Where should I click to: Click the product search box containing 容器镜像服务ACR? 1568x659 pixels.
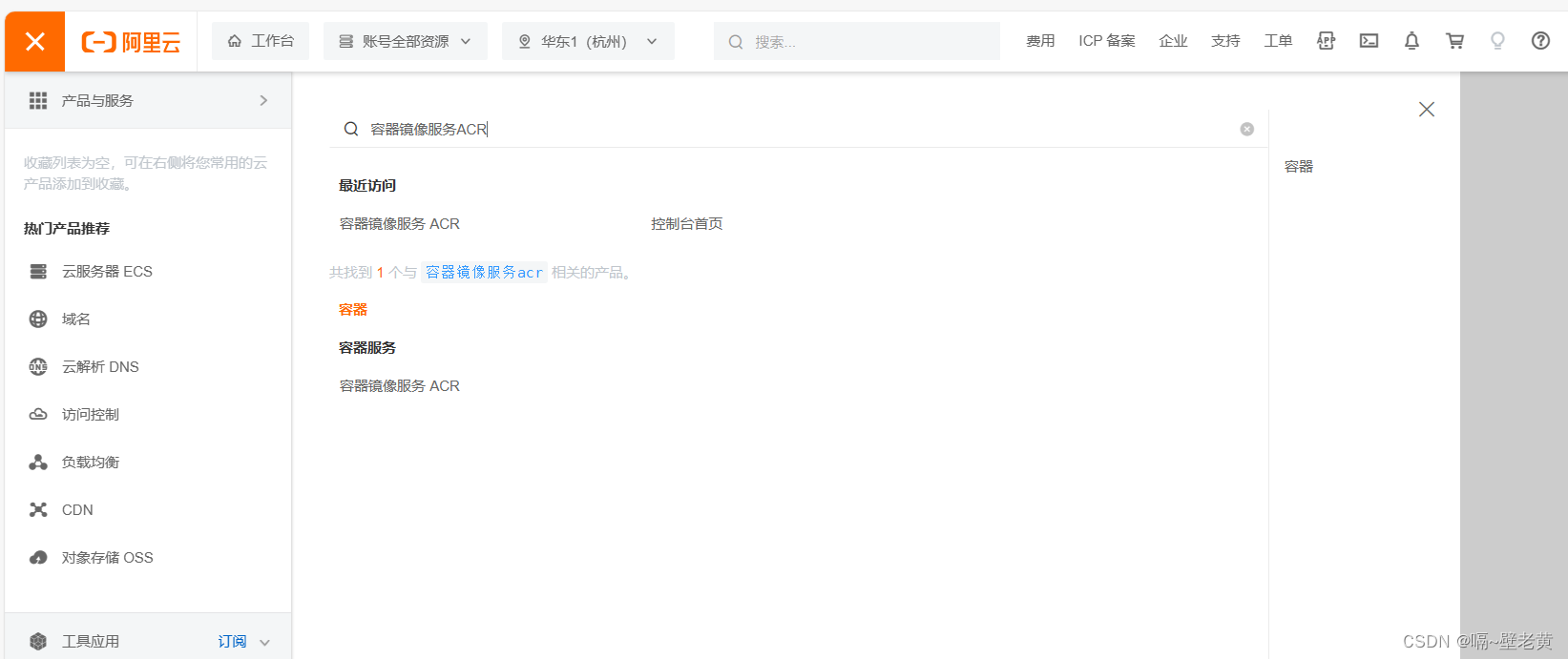pos(798,129)
